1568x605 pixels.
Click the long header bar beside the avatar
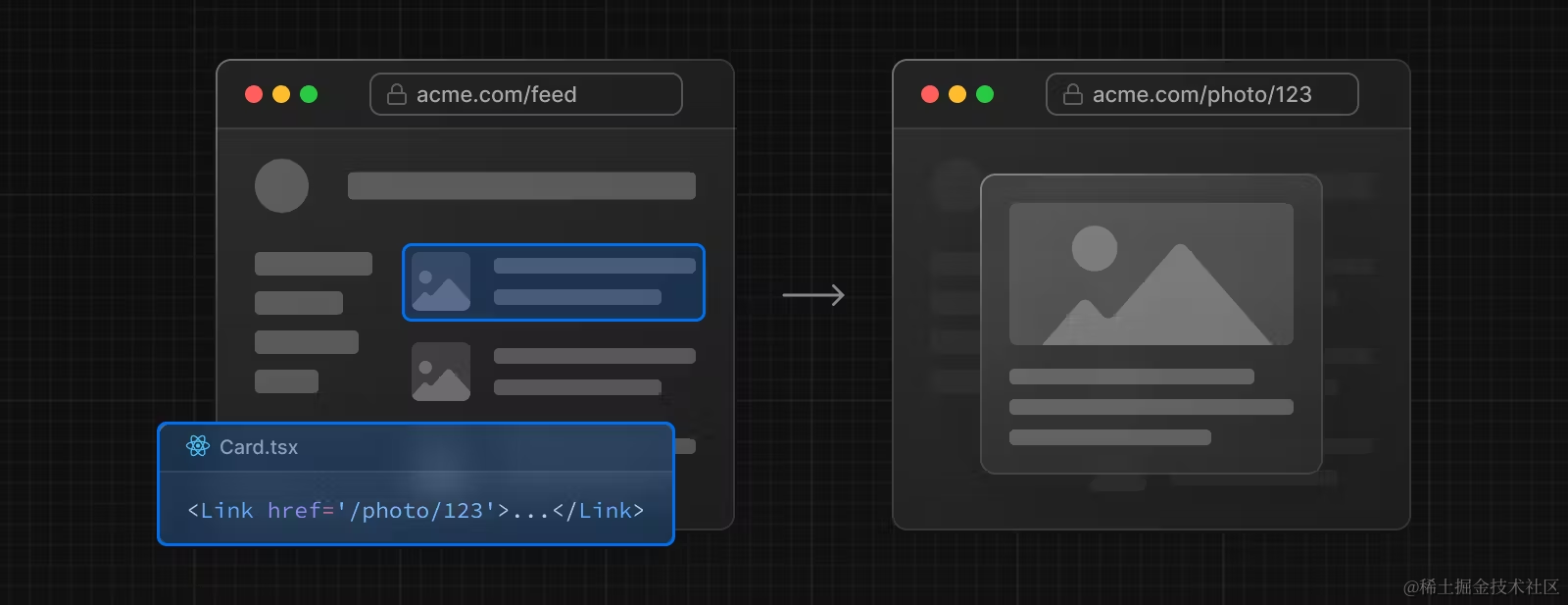click(521, 185)
